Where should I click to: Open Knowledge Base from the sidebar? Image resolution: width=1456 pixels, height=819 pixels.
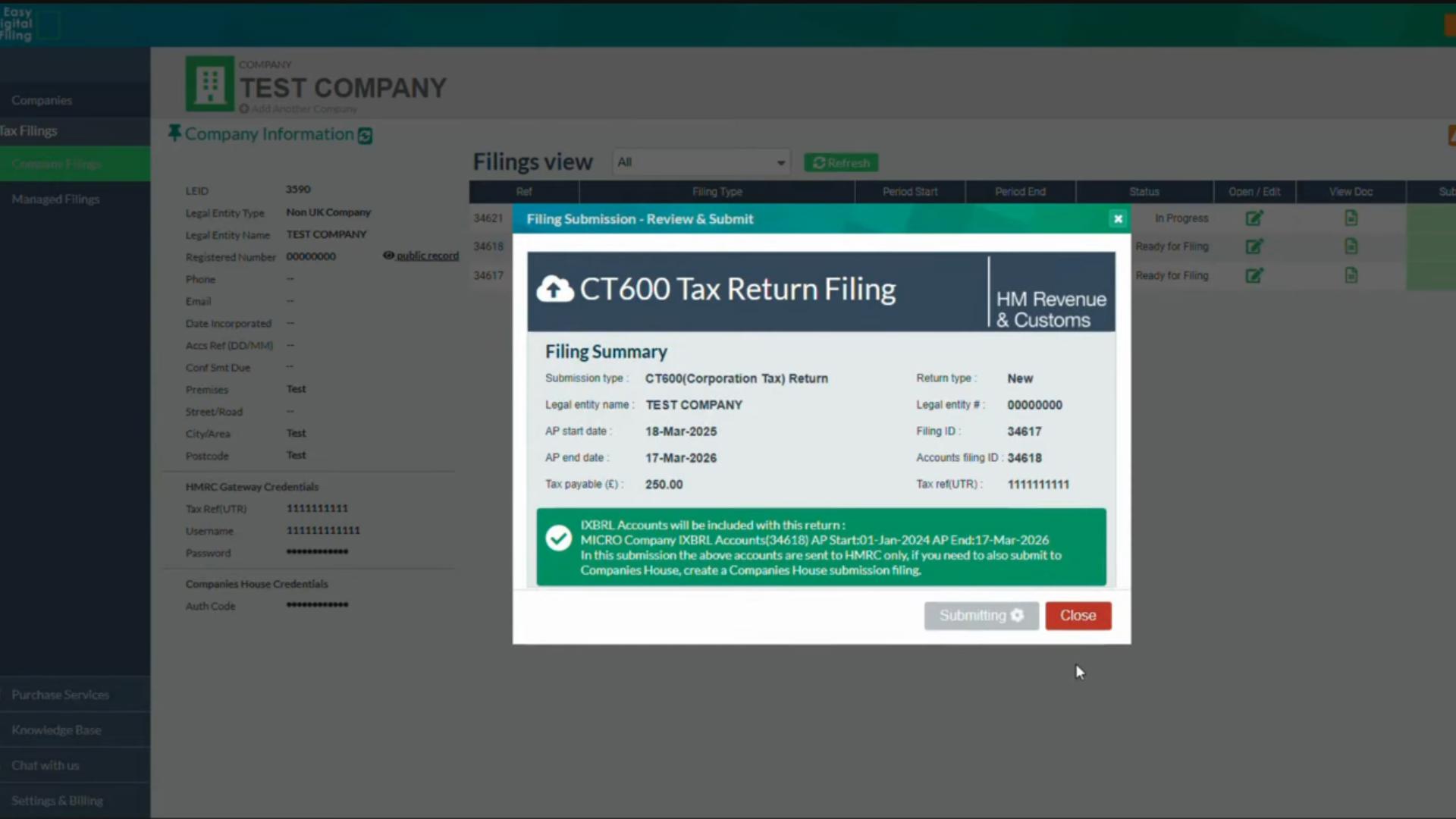pyautogui.click(x=56, y=730)
